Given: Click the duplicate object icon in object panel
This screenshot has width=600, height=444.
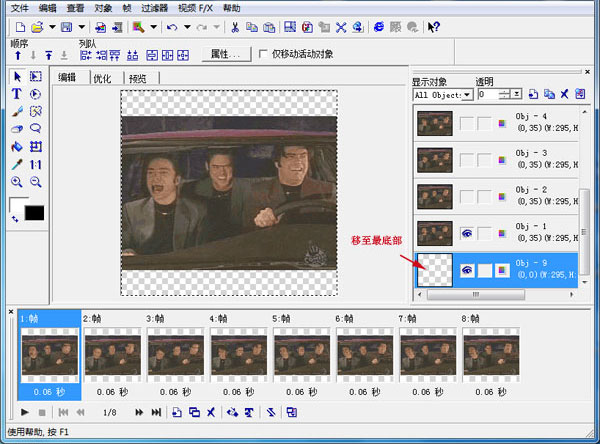Looking at the screenshot, I should pyautogui.click(x=549, y=94).
